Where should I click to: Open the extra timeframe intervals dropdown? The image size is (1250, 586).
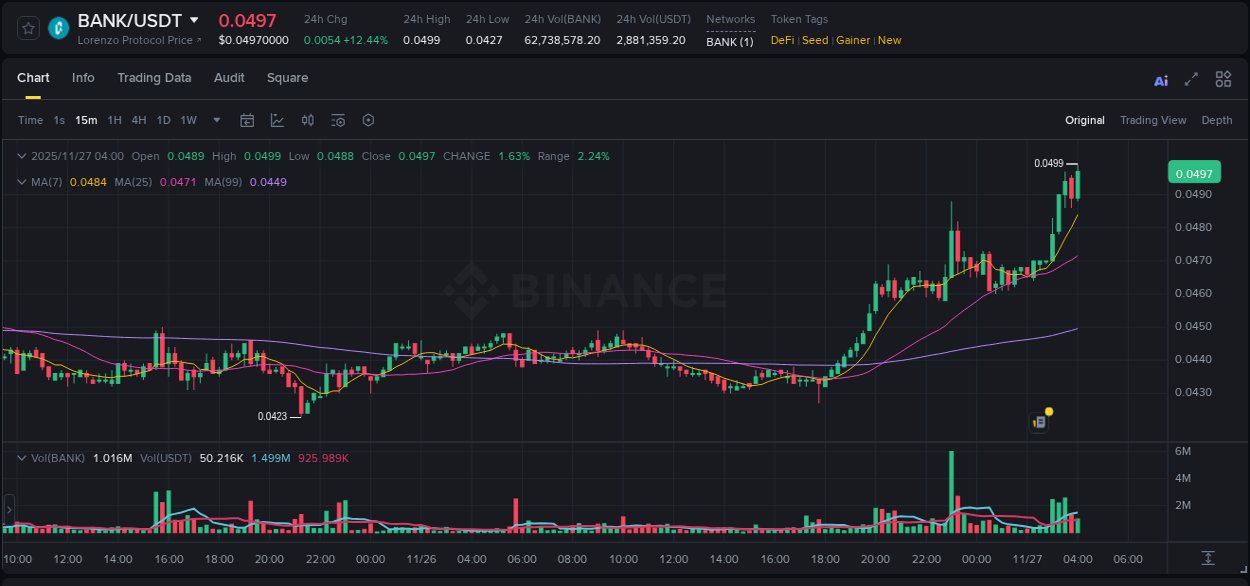pos(215,120)
